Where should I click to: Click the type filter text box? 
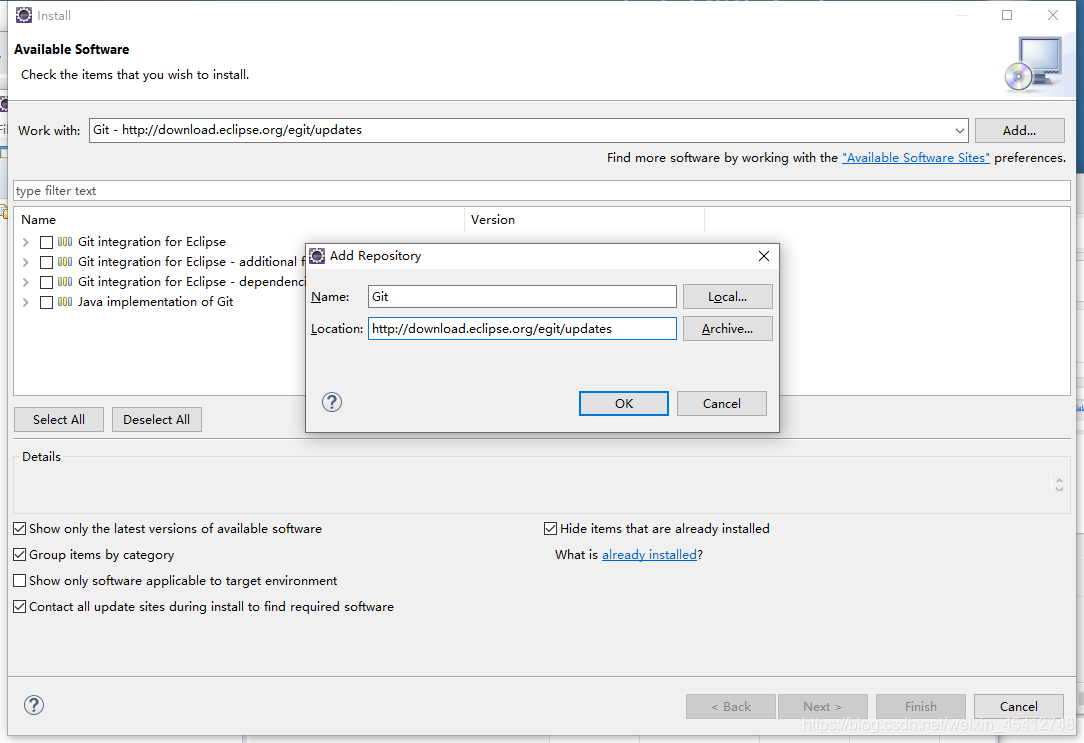(542, 191)
